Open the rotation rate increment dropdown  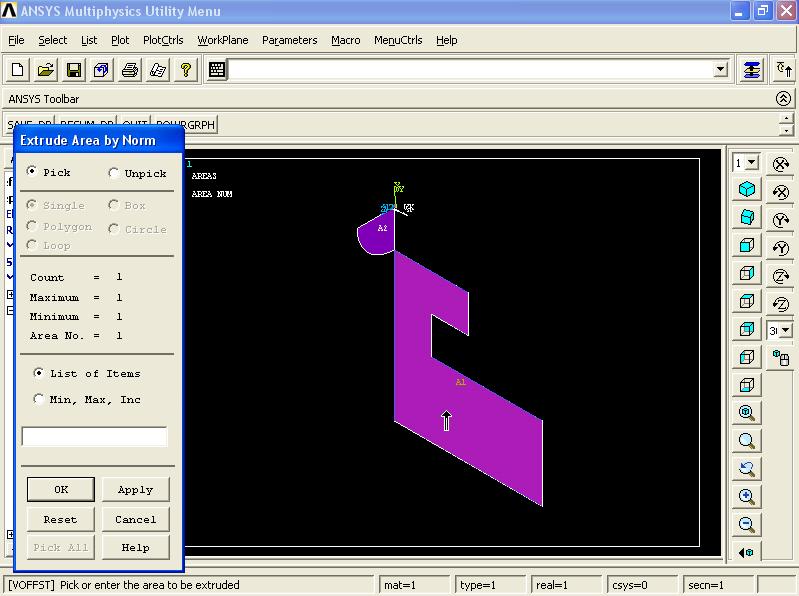pos(785,331)
